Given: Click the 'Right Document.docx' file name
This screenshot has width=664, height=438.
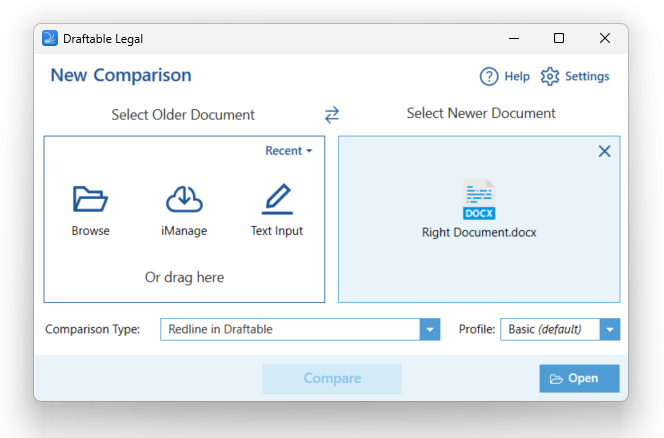Looking at the screenshot, I should coord(479,233).
